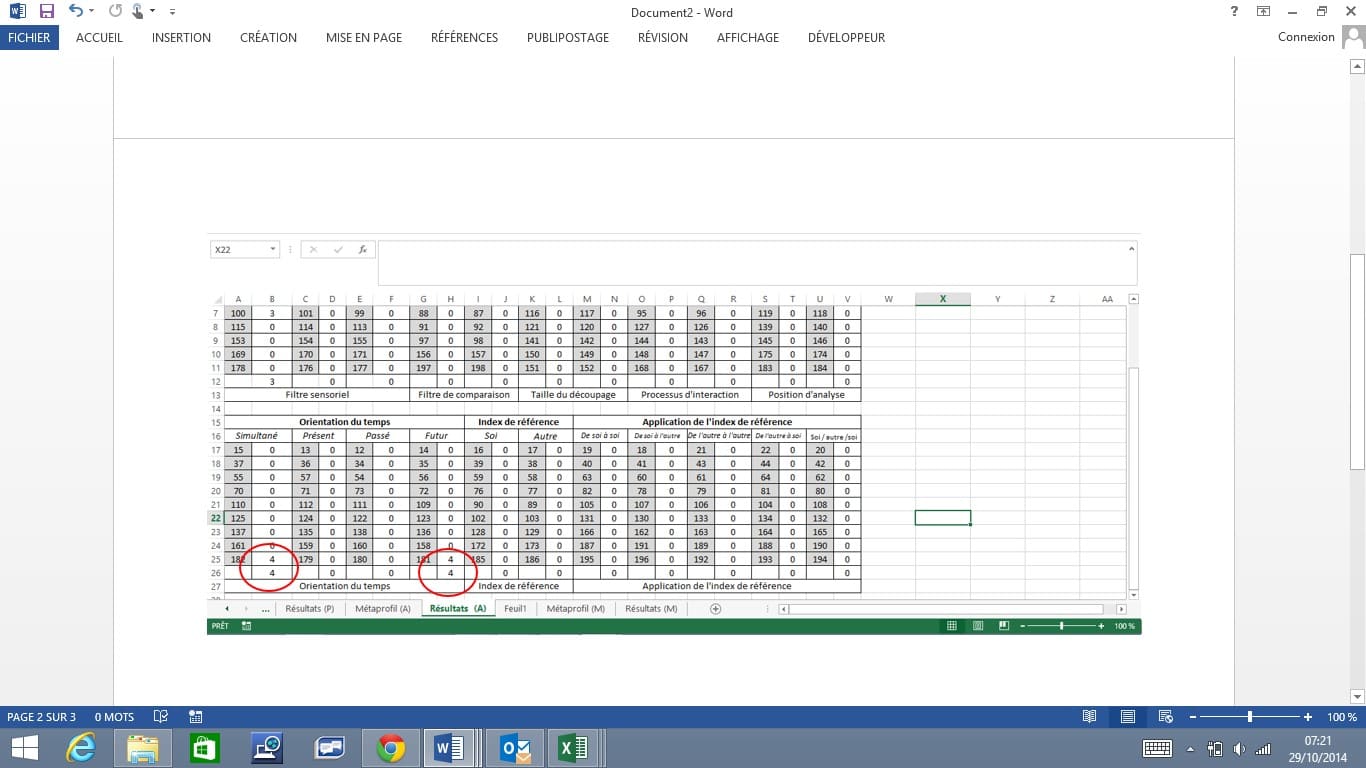Open the MISE EN PAGE tab
This screenshot has width=1366, height=768.
click(x=364, y=37)
